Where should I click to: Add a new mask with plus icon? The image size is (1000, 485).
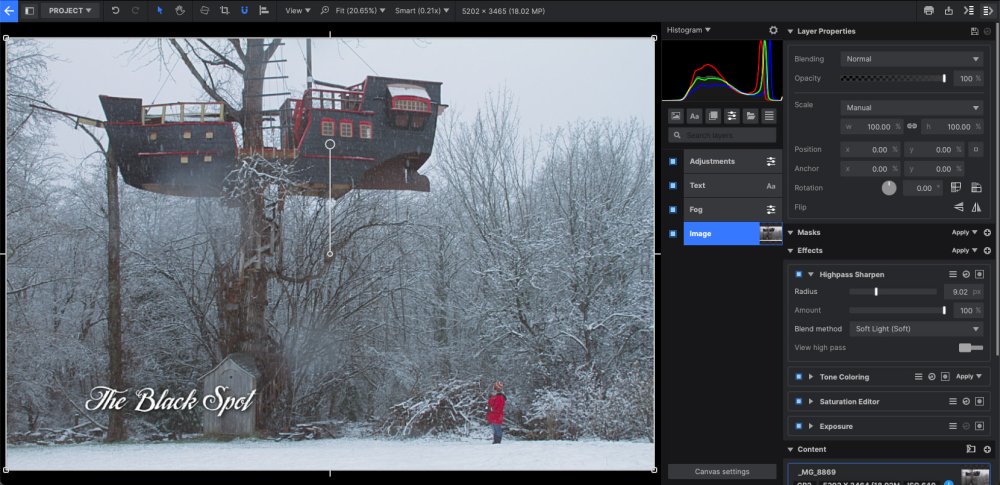pyautogui.click(x=987, y=232)
